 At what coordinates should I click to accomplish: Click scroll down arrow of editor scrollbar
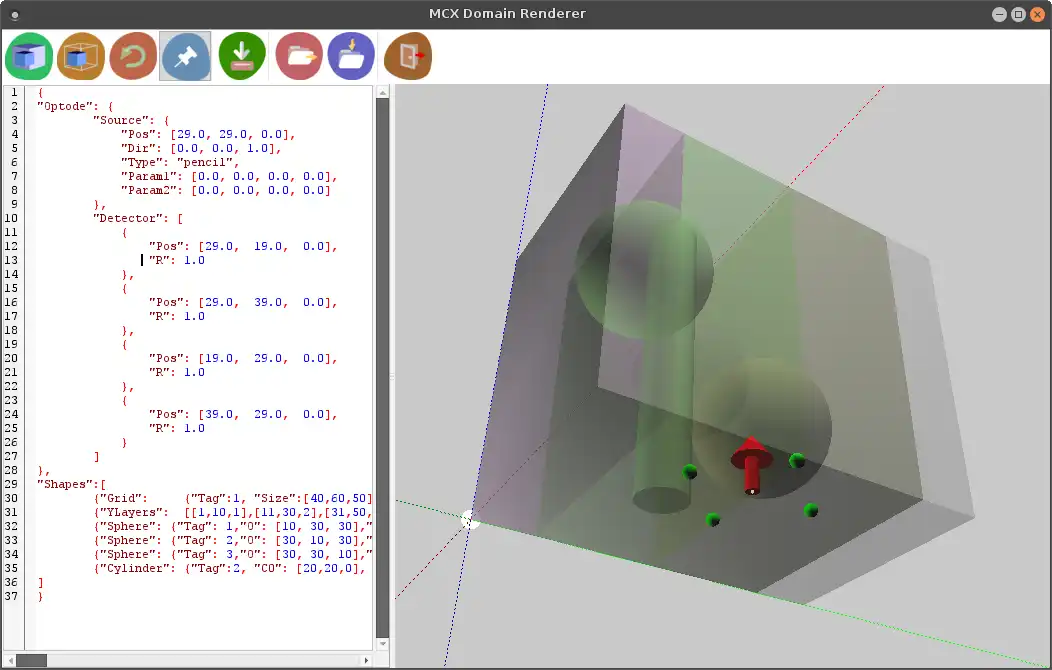[x=382, y=644]
